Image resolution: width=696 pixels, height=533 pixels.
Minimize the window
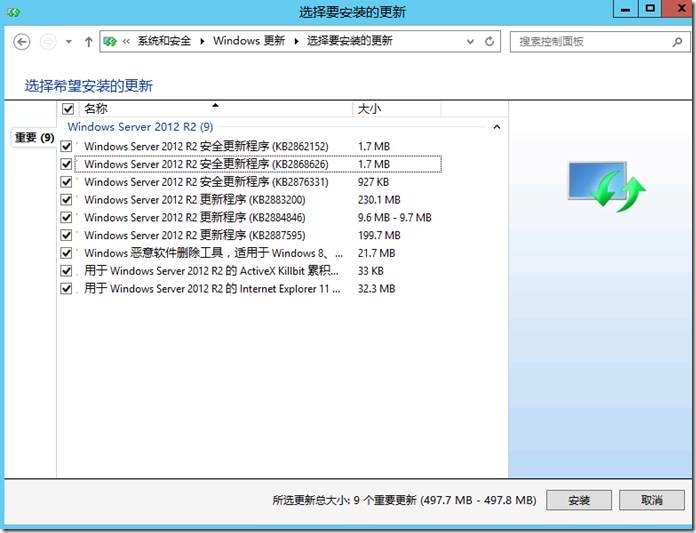click(x=625, y=9)
